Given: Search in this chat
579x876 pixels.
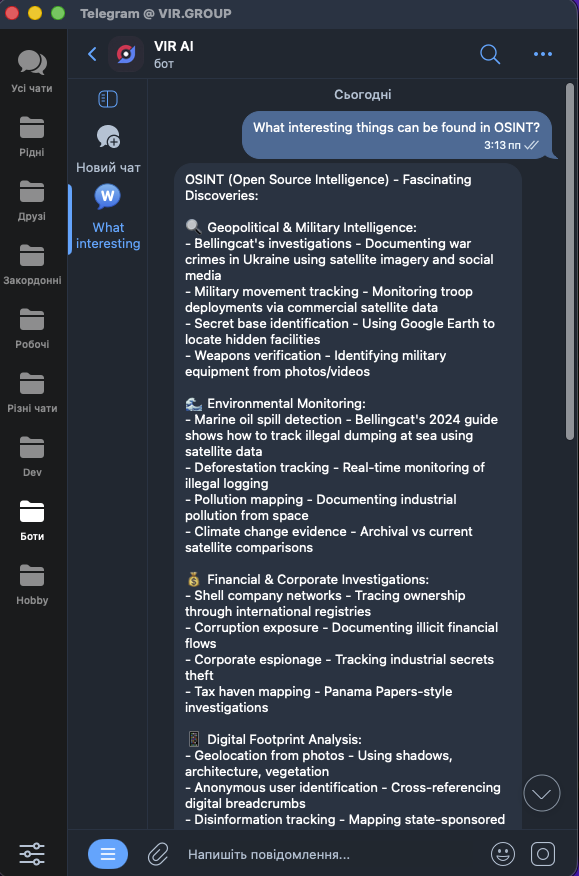Looking at the screenshot, I should point(490,54).
